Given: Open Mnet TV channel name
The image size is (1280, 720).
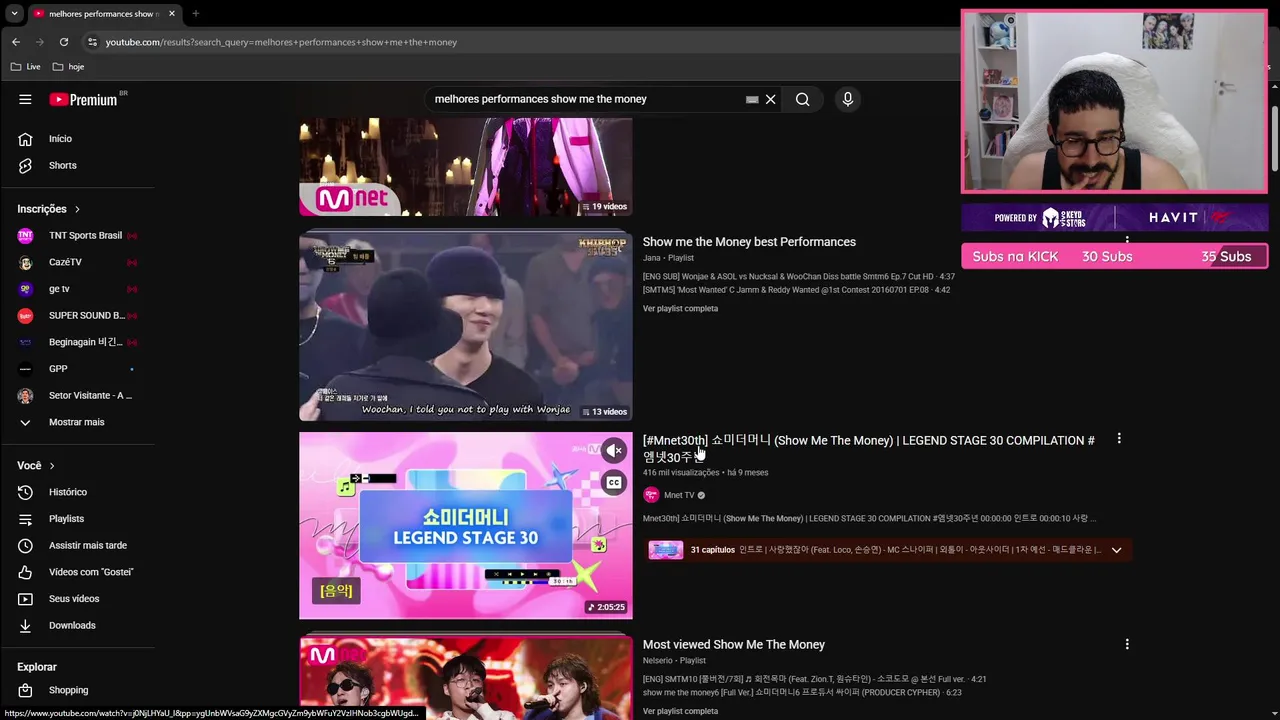Looking at the screenshot, I should click(x=679, y=495).
